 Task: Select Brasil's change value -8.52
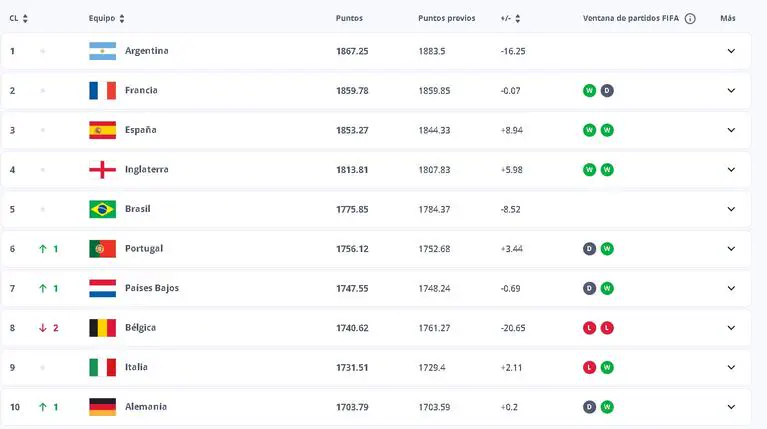coord(511,210)
